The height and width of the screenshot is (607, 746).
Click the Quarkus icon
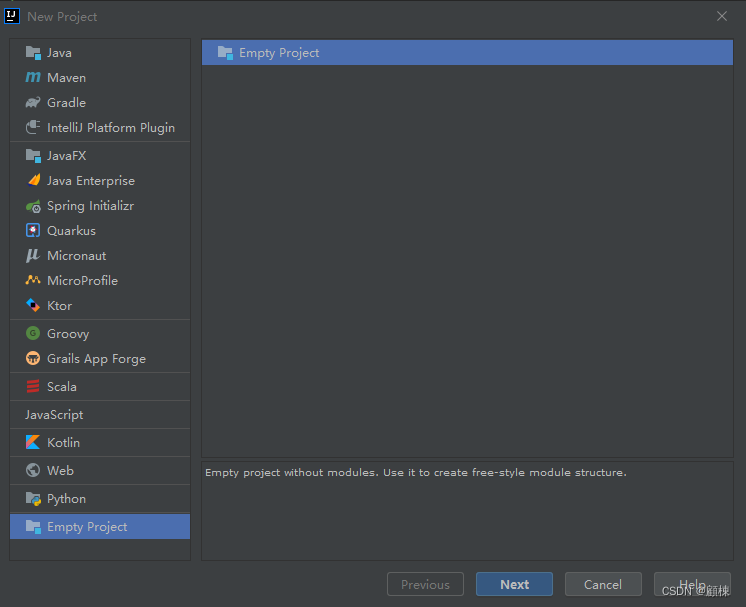coord(33,231)
